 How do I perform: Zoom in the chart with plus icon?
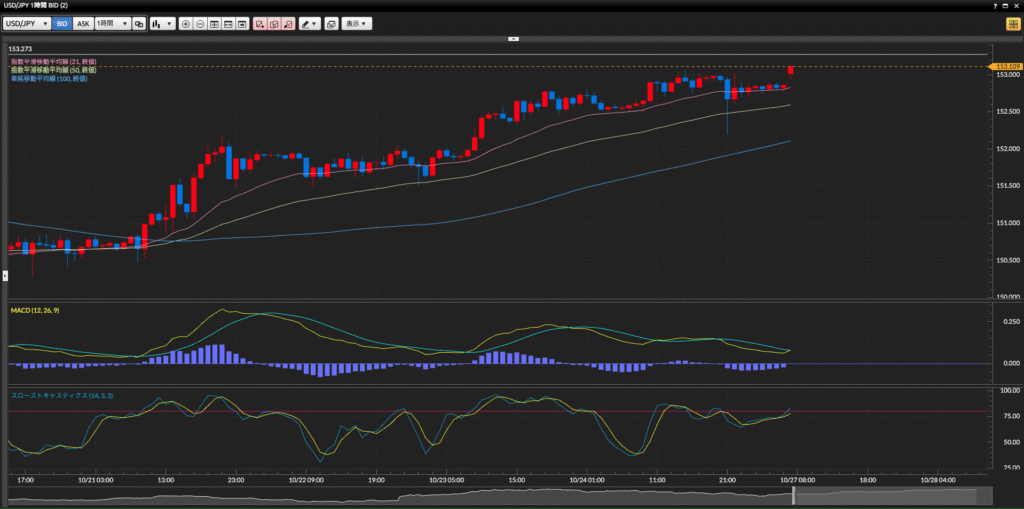(186, 23)
